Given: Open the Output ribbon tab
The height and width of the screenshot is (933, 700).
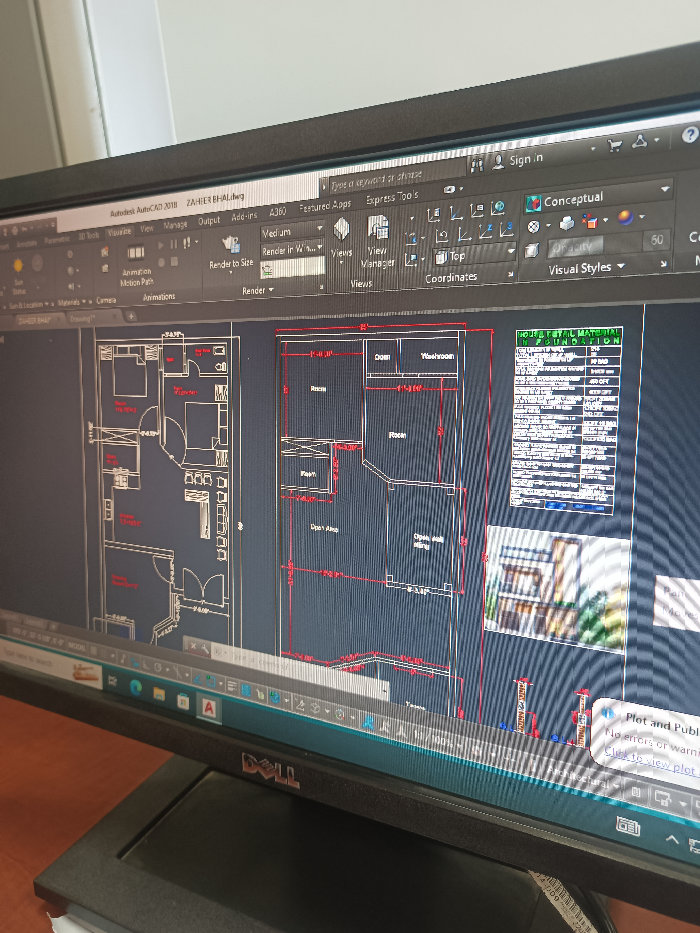Looking at the screenshot, I should pos(209,221).
